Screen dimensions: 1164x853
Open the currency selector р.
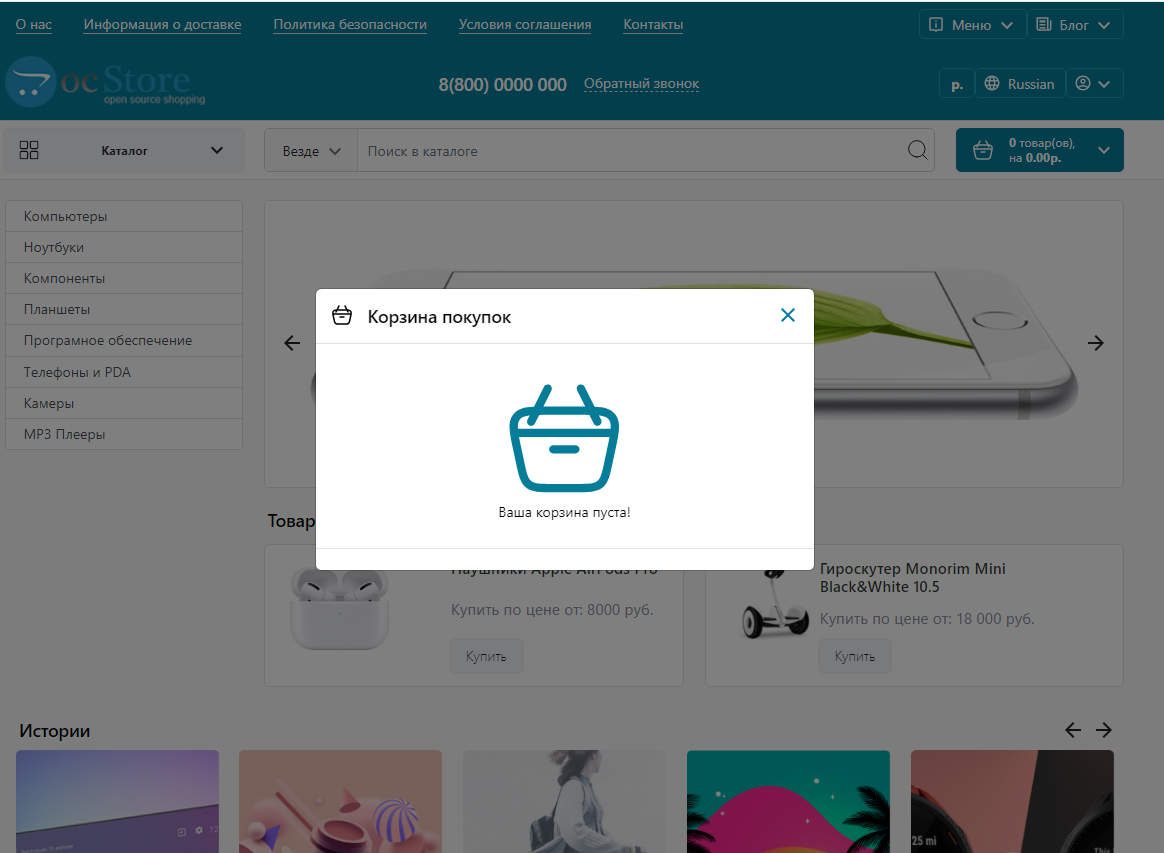957,84
